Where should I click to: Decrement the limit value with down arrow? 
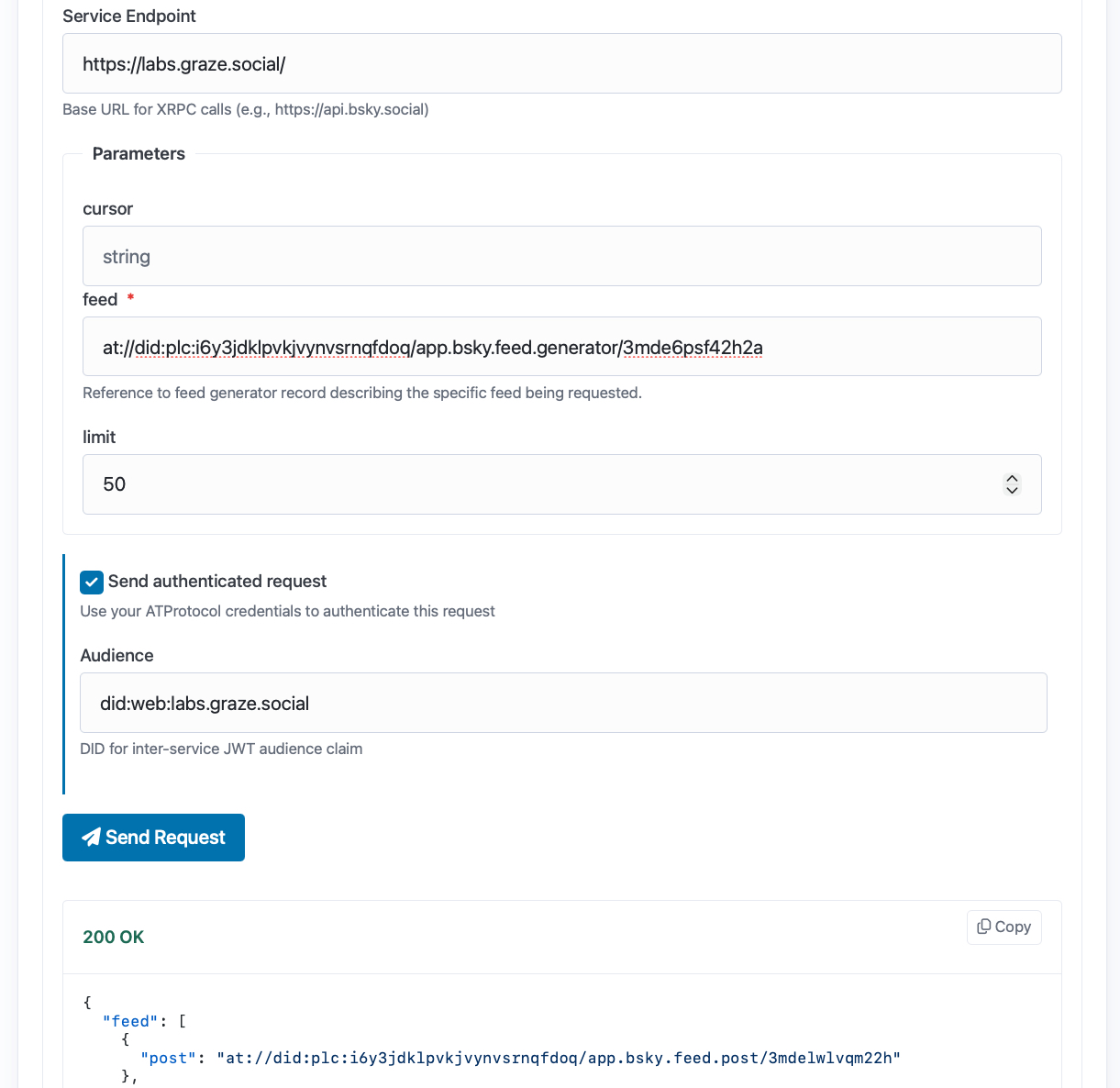coord(1012,491)
